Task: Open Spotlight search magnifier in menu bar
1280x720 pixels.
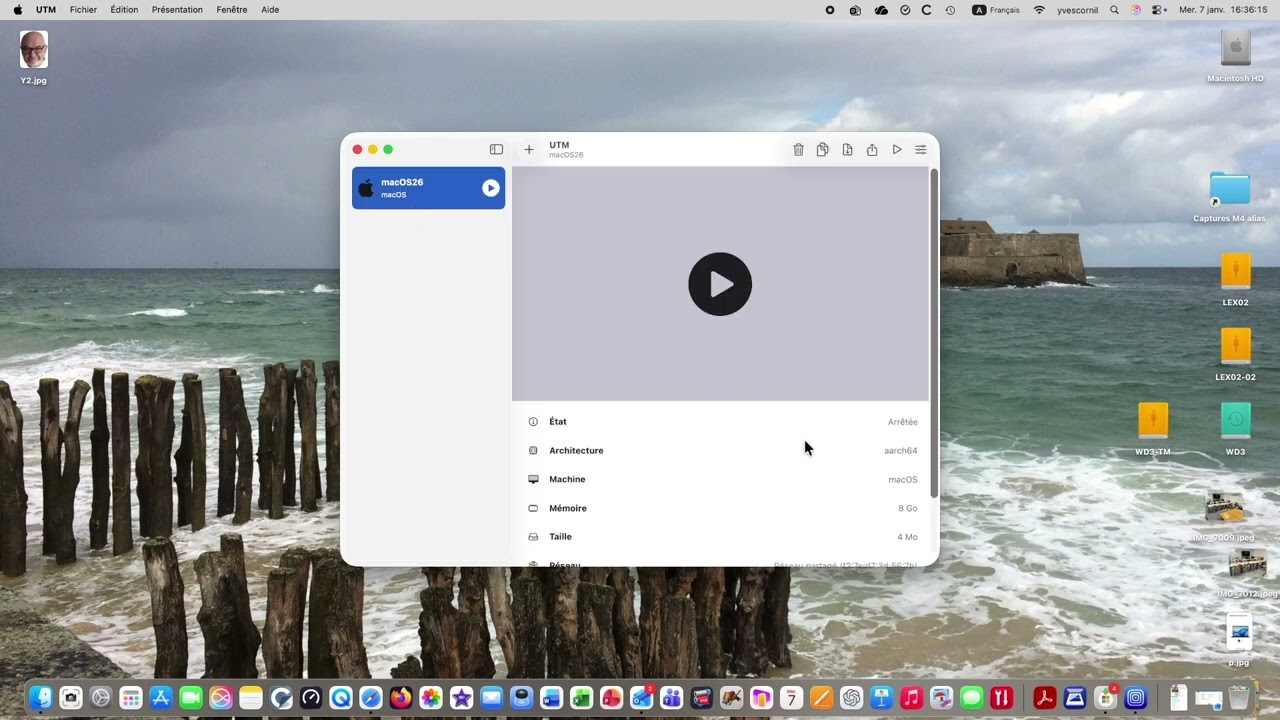Action: coord(1114,10)
